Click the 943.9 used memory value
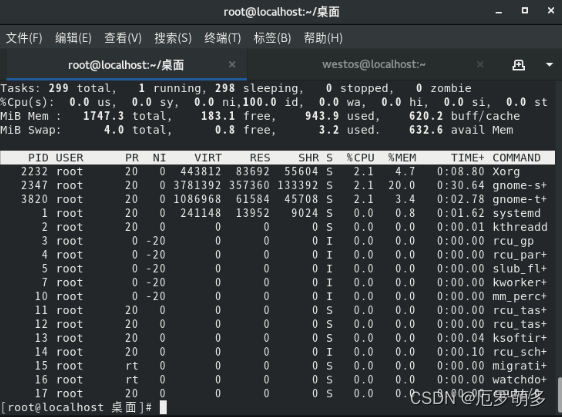The image size is (562, 417). click(x=322, y=116)
